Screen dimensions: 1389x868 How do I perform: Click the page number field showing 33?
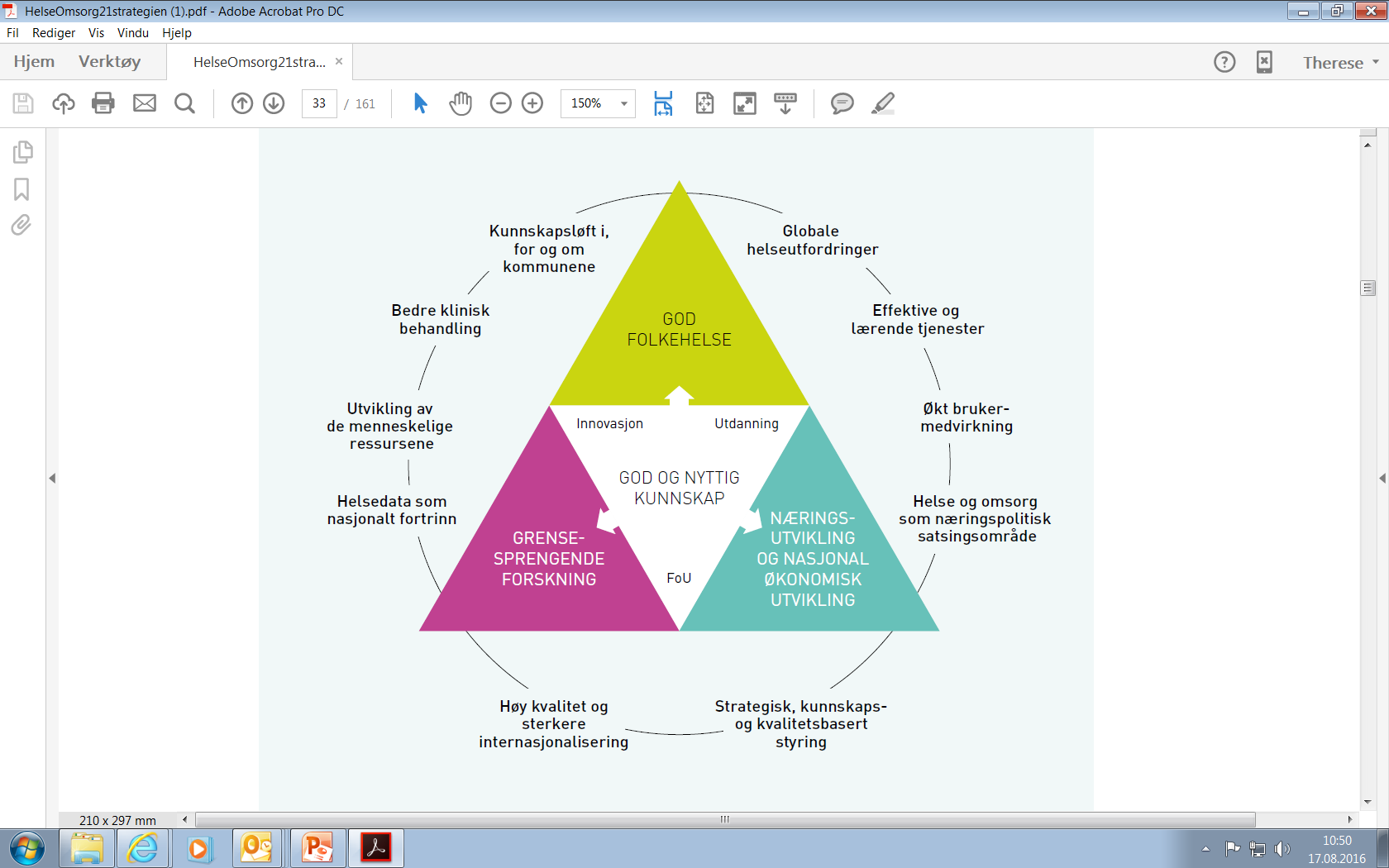pos(319,103)
